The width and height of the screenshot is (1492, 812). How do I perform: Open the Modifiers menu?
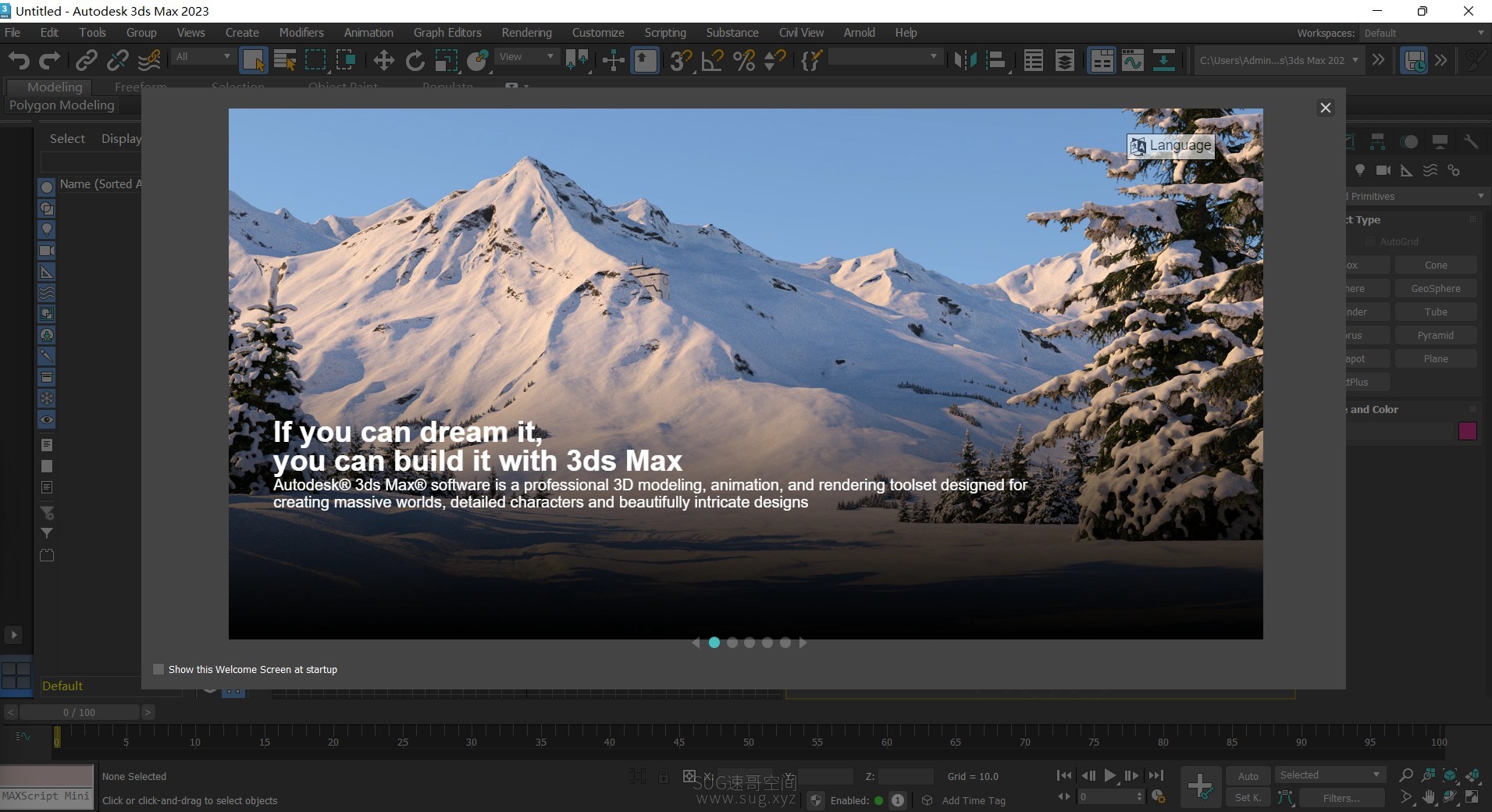301,32
